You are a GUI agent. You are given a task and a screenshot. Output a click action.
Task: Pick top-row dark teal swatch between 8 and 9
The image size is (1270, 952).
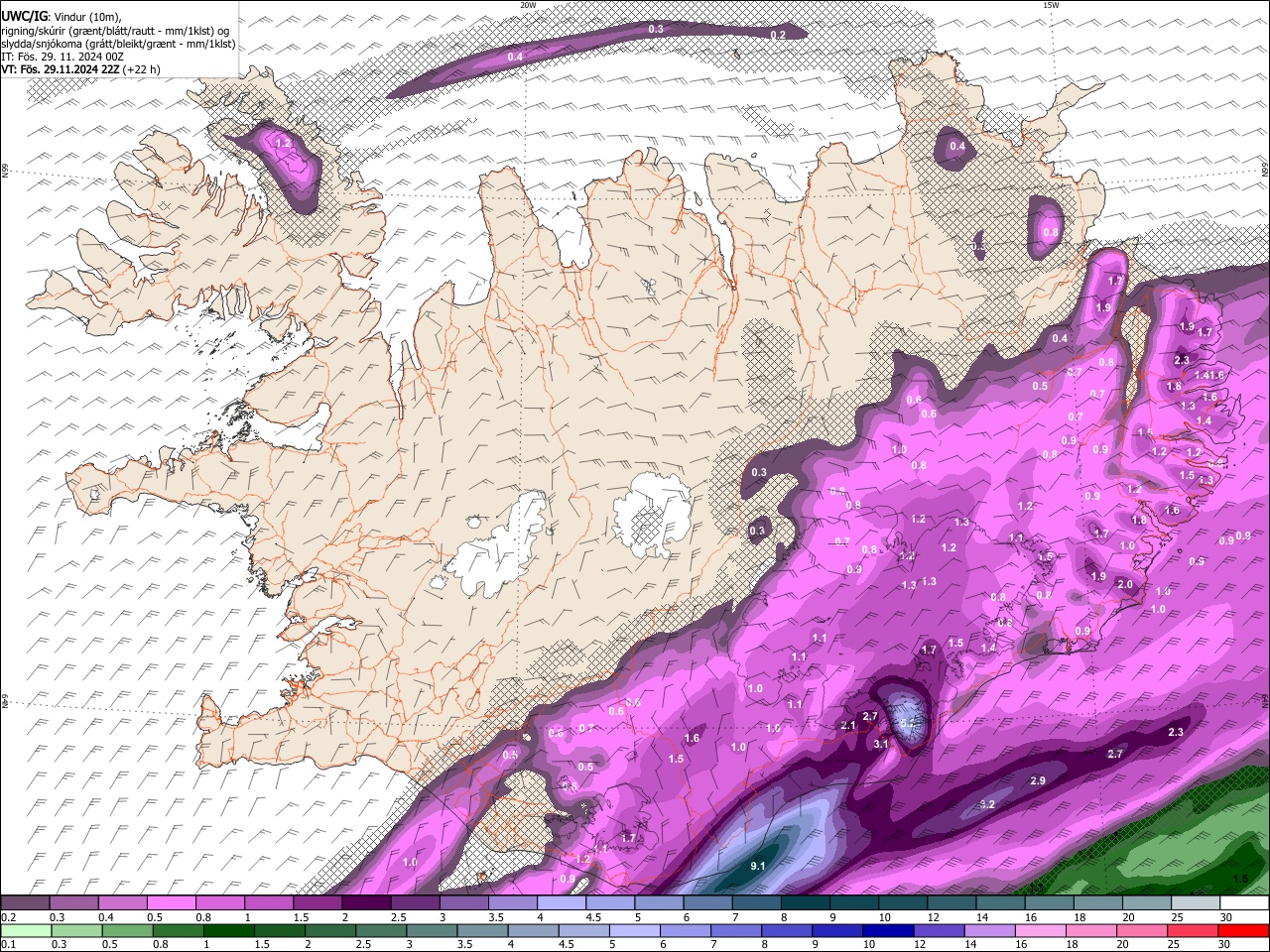click(805, 903)
